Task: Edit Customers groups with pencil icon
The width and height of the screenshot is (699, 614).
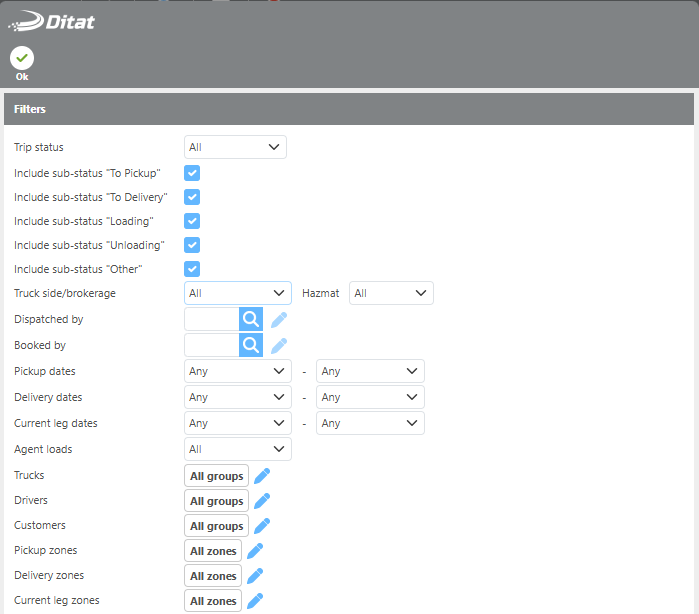Action: click(x=262, y=526)
